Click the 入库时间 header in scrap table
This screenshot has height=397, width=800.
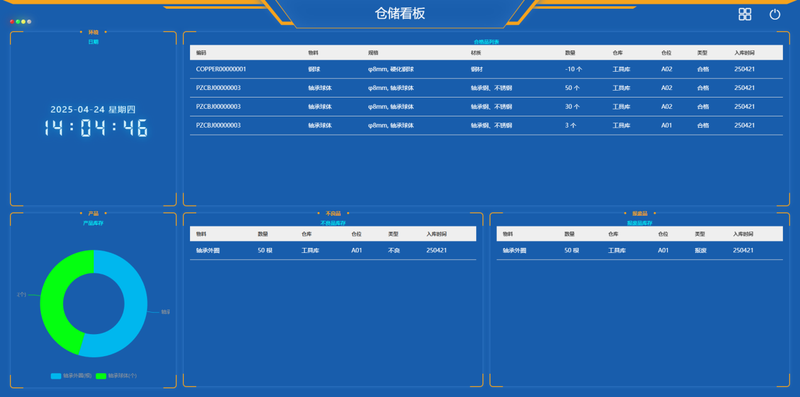pyautogui.click(x=743, y=234)
